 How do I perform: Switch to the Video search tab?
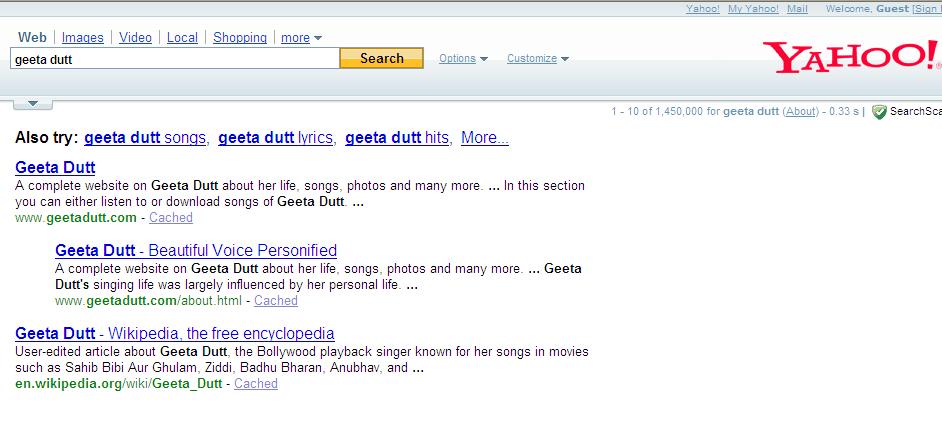coord(135,37)
